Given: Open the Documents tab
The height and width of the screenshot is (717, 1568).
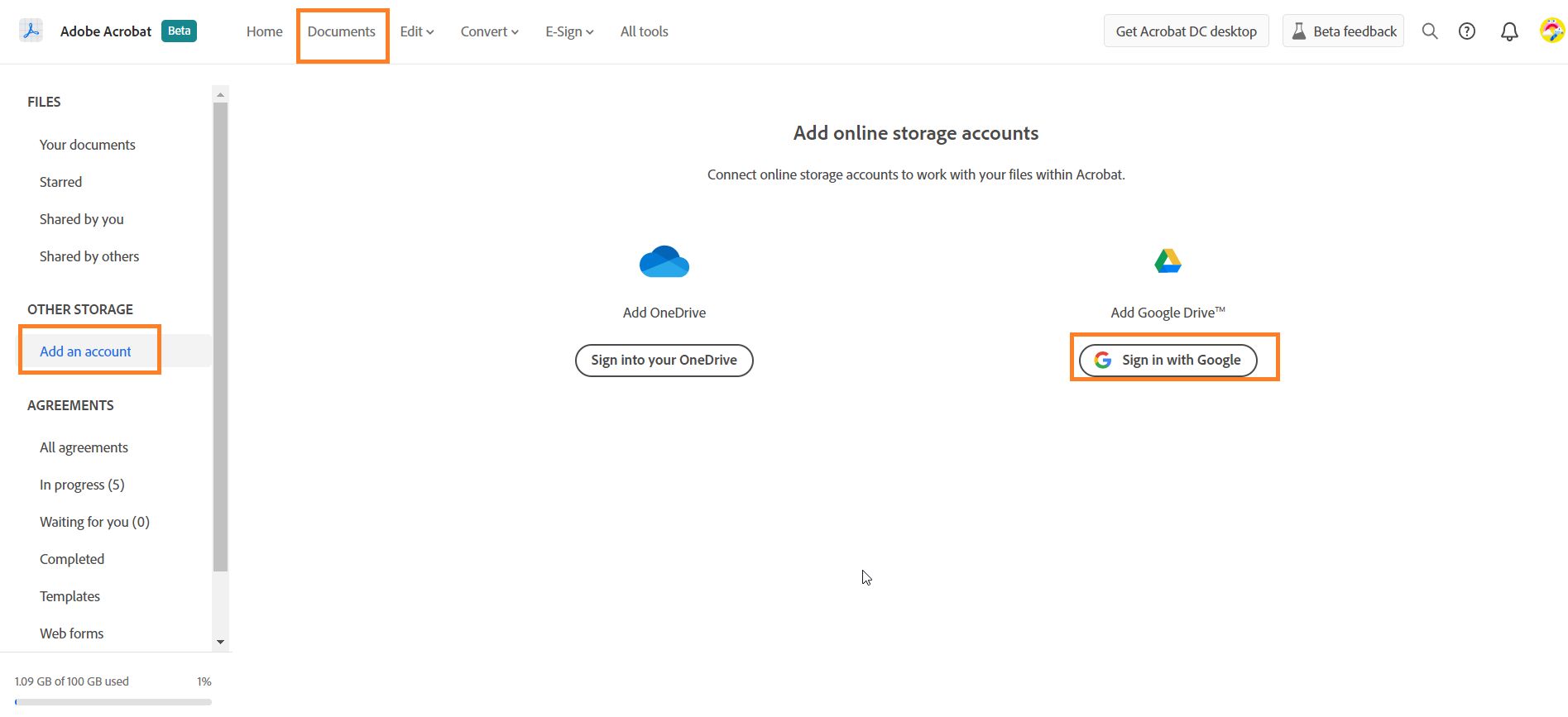Looking at the screenshot, I should (x=342, y=31).
